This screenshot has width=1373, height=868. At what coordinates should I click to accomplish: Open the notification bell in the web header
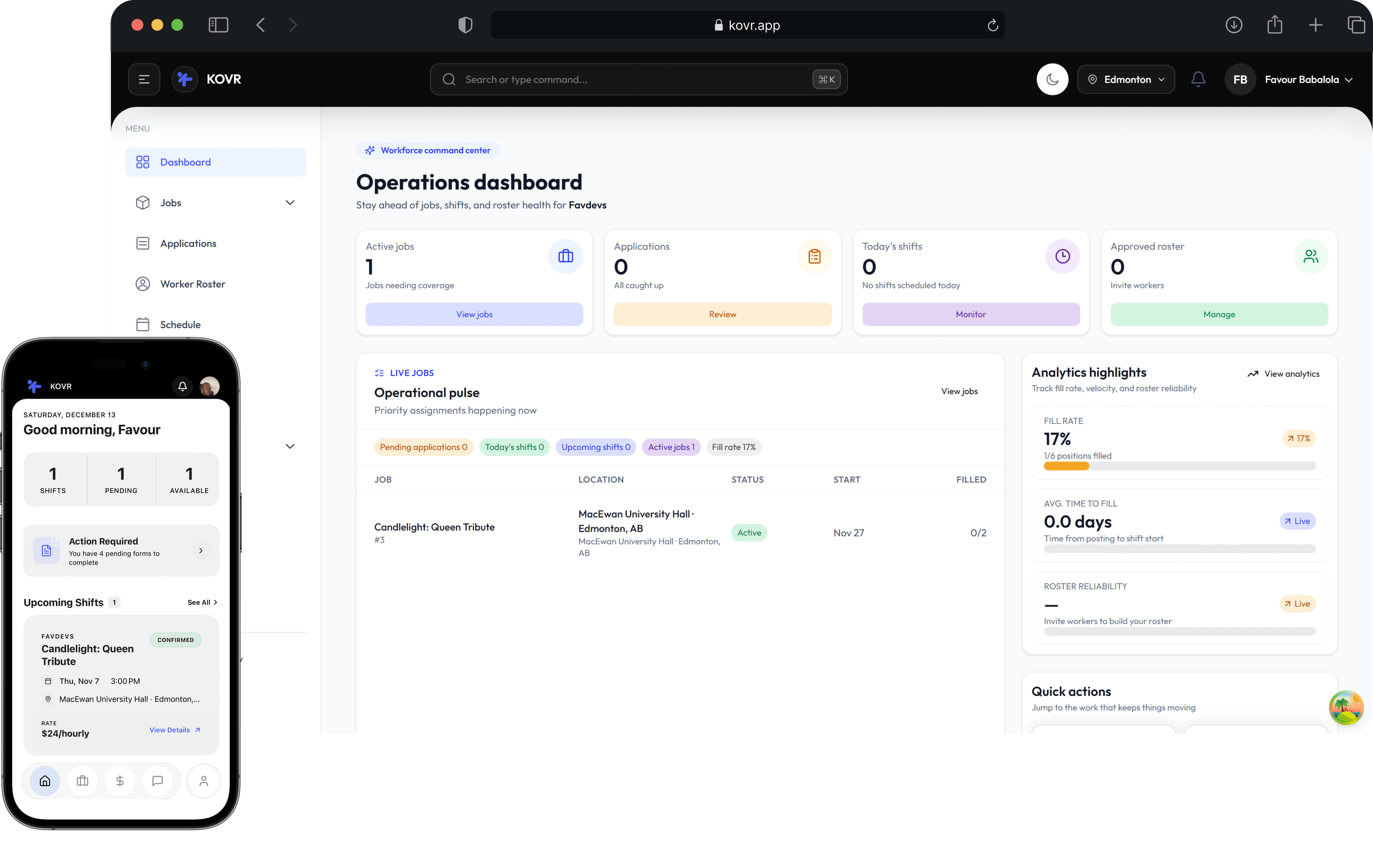click(1198, 79)
